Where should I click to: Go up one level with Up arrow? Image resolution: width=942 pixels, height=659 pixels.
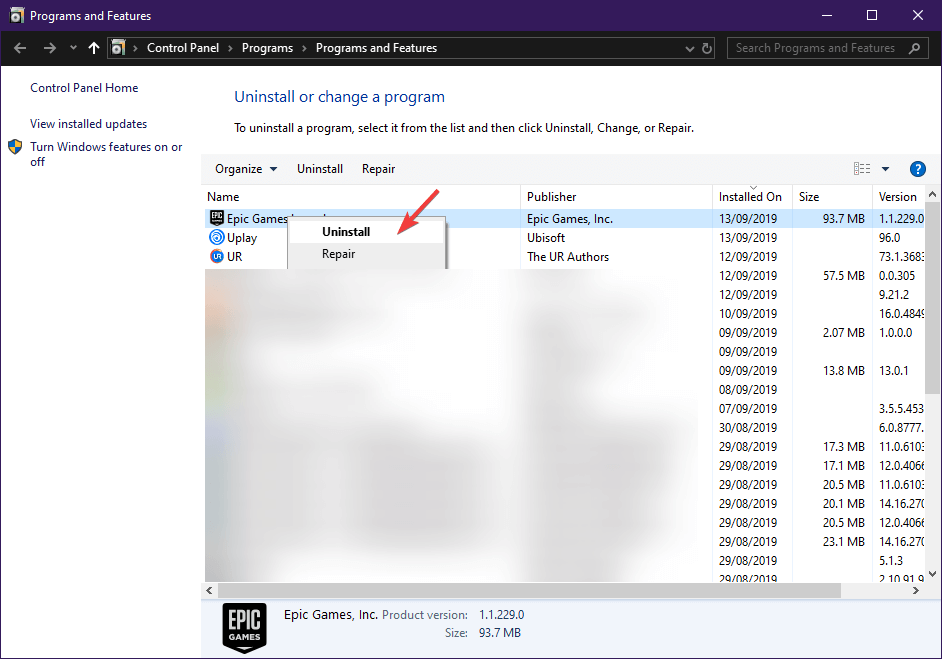click(x=94, y=48)
